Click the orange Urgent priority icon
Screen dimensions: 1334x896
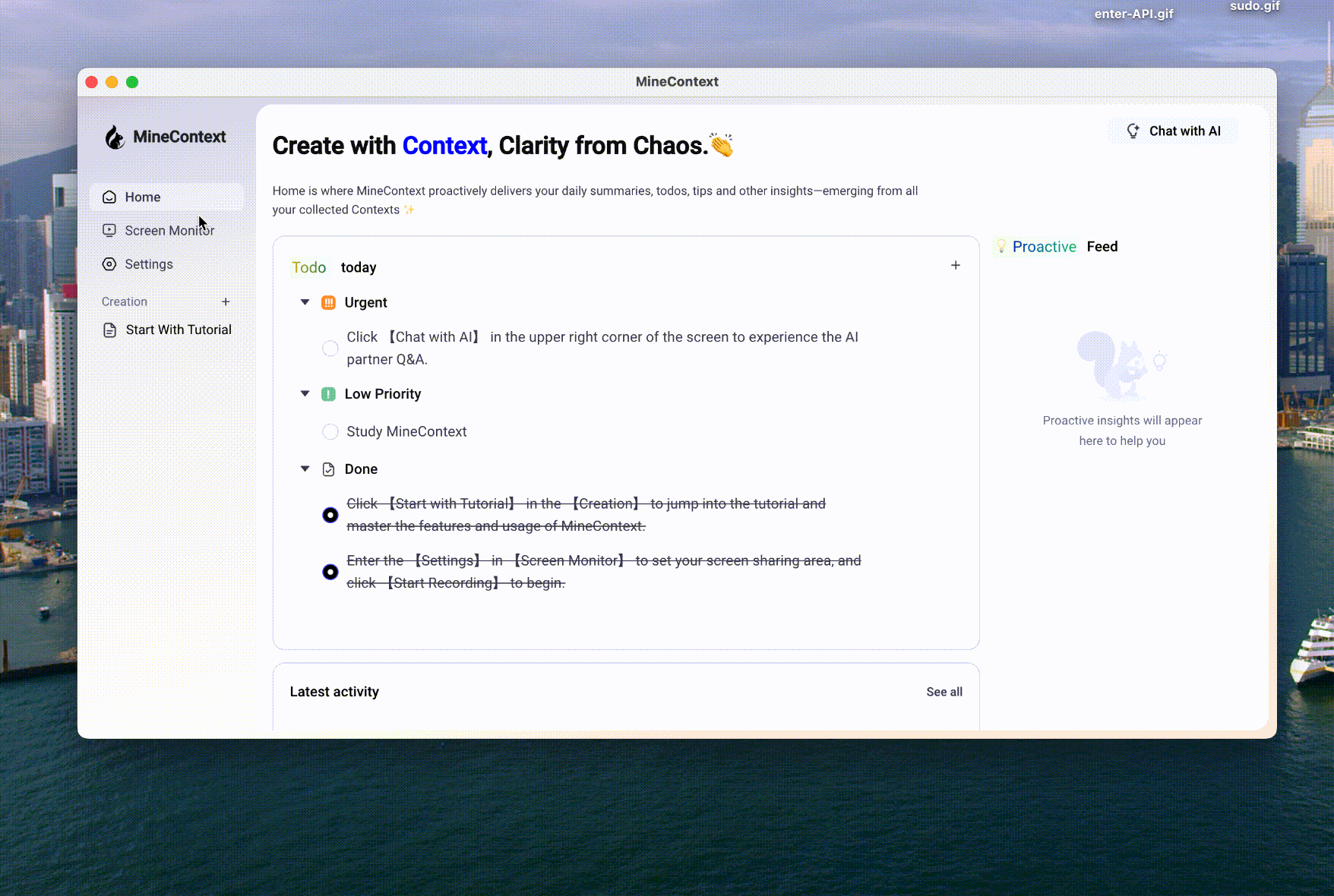(328, 303)
